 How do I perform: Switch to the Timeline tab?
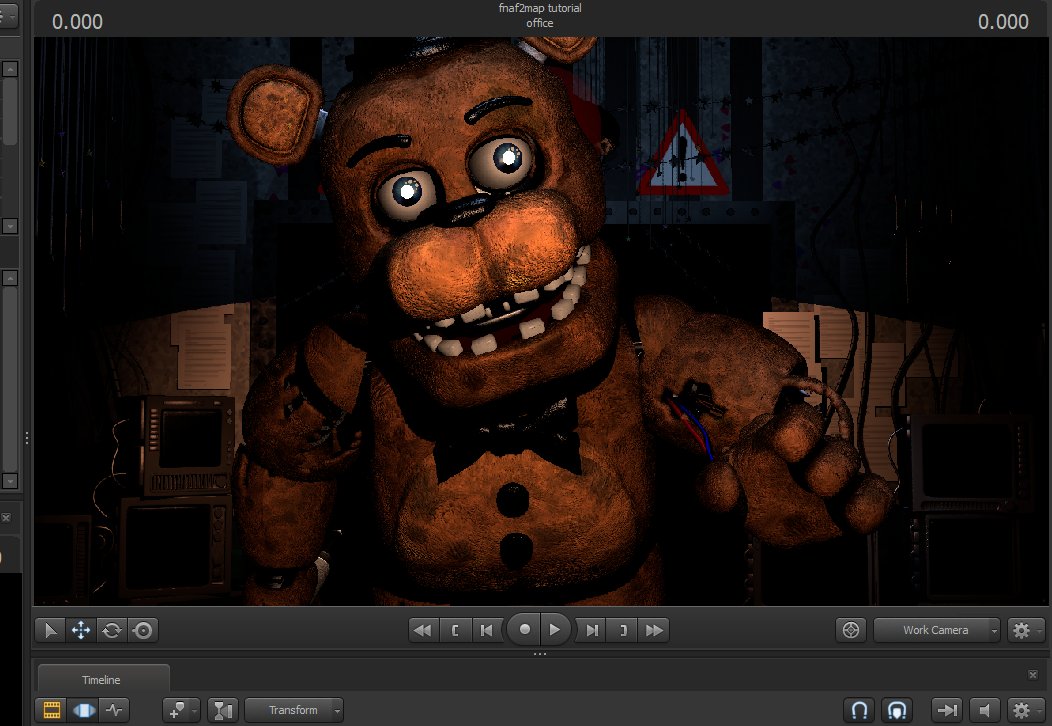click(x=101, y=680)
